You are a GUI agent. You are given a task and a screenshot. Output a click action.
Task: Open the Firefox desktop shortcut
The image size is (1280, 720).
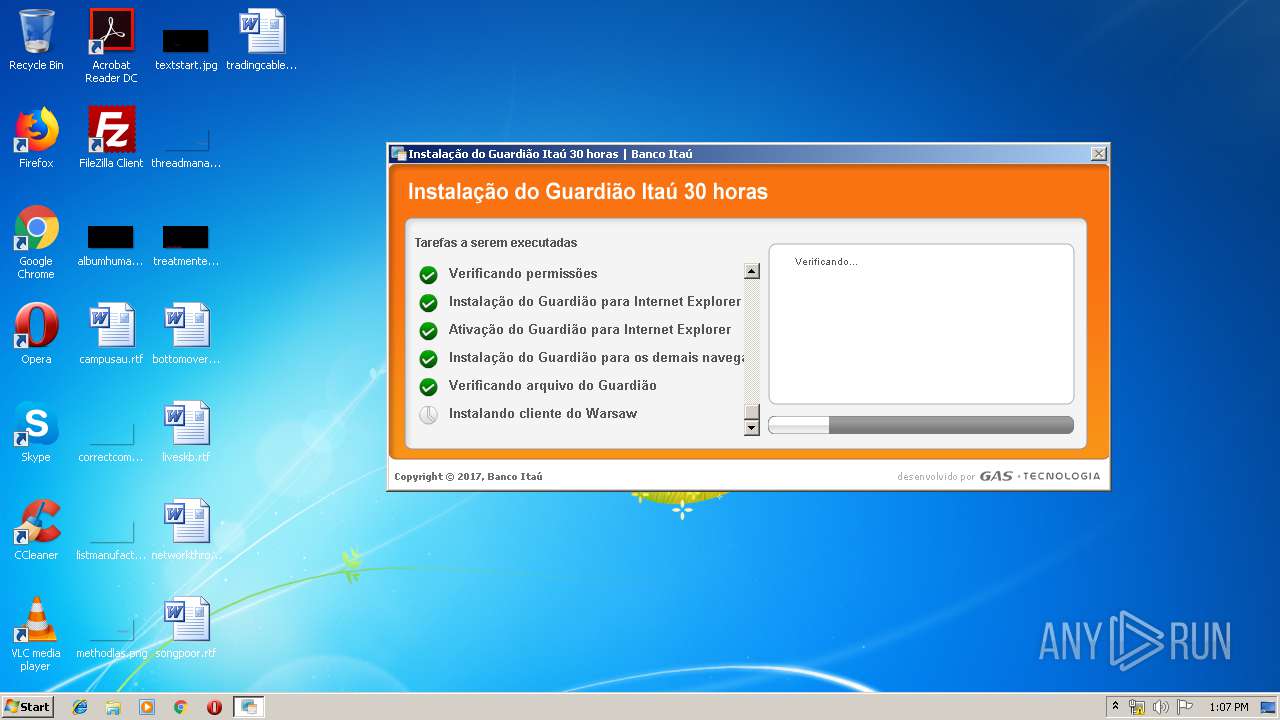(36, 138)
